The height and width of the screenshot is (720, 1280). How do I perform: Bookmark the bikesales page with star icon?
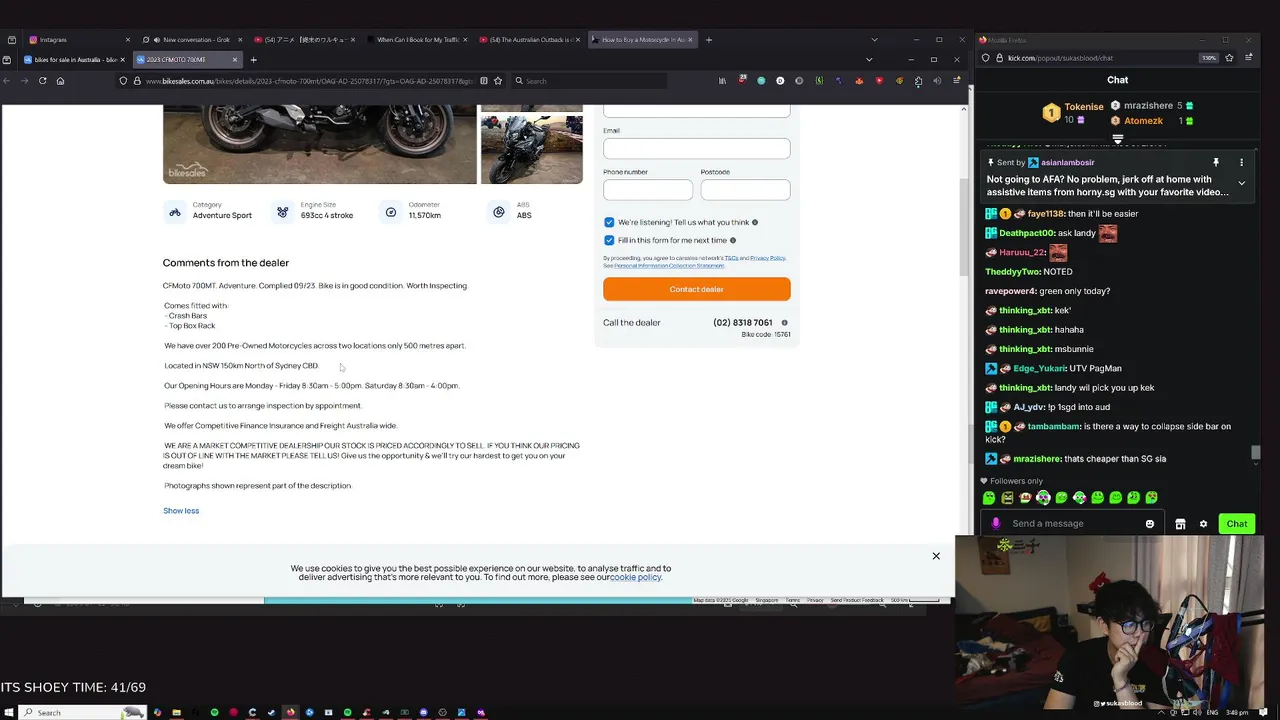(x=498, y=81)
